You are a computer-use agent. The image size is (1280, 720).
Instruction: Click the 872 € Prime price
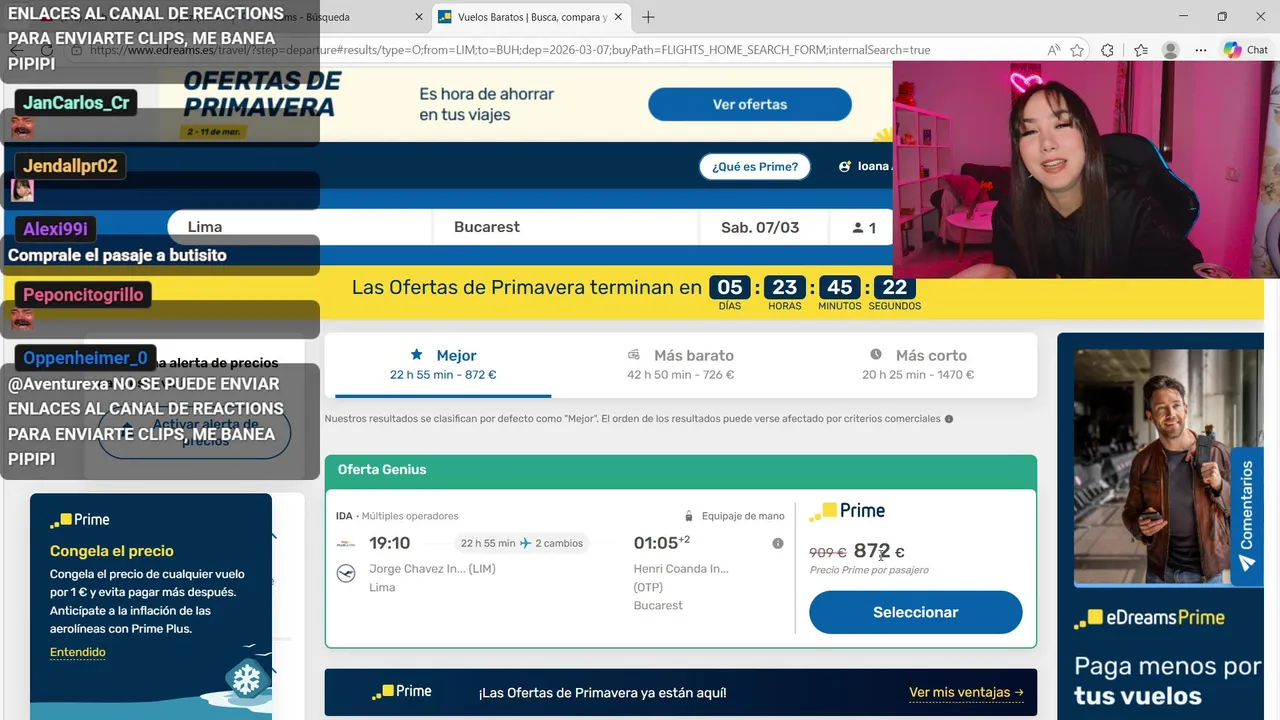pos(879,551)
